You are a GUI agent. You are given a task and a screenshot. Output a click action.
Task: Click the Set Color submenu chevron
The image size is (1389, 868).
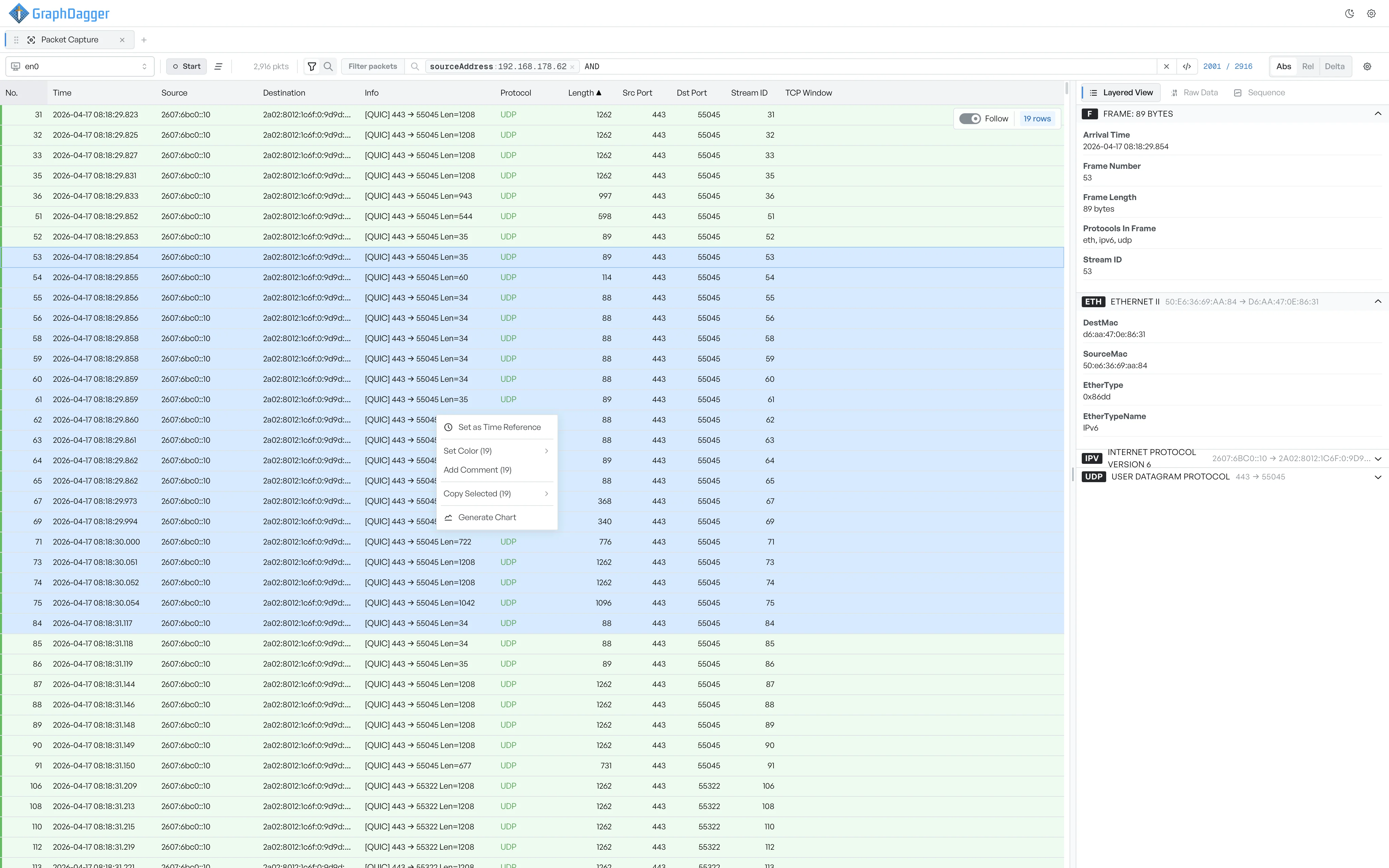click(x=546, y=451)
